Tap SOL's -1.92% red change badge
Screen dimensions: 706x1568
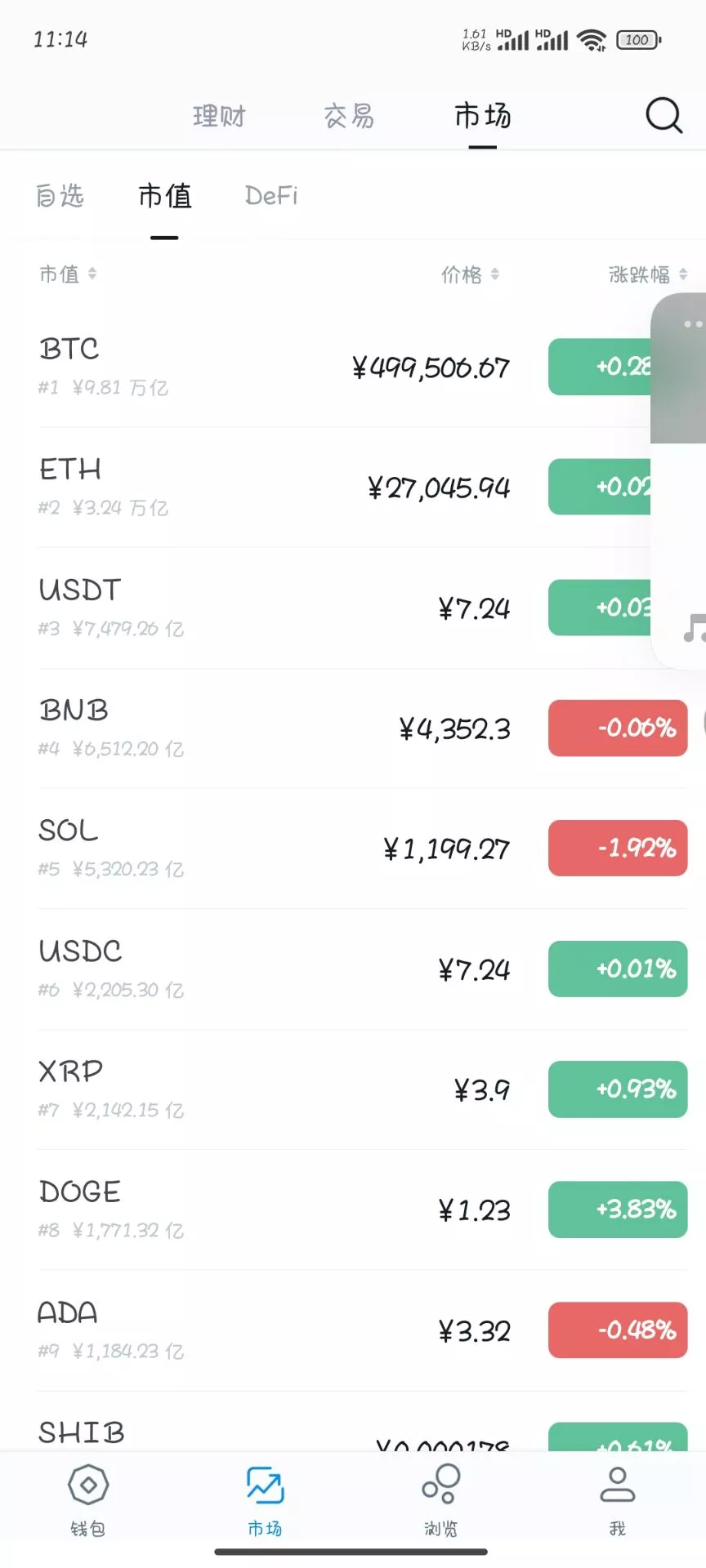pyautogui.click(x=617, y=848)
